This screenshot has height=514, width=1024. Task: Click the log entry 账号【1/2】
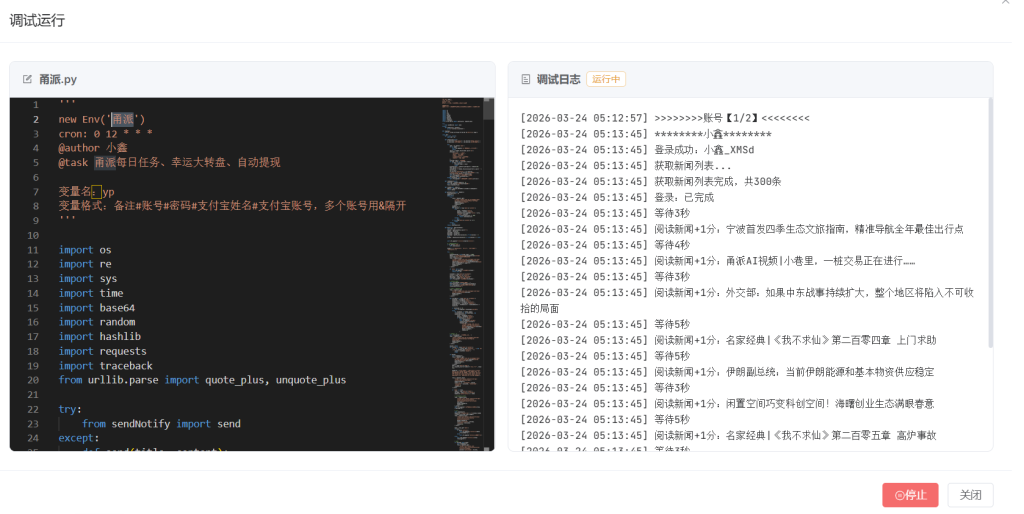(x=665, y=118)
